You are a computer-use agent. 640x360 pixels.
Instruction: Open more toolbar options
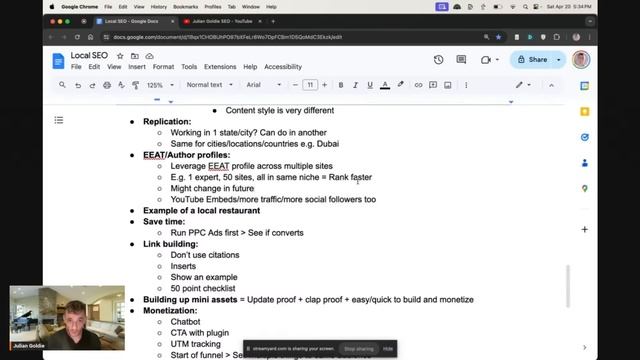(466, 85)
